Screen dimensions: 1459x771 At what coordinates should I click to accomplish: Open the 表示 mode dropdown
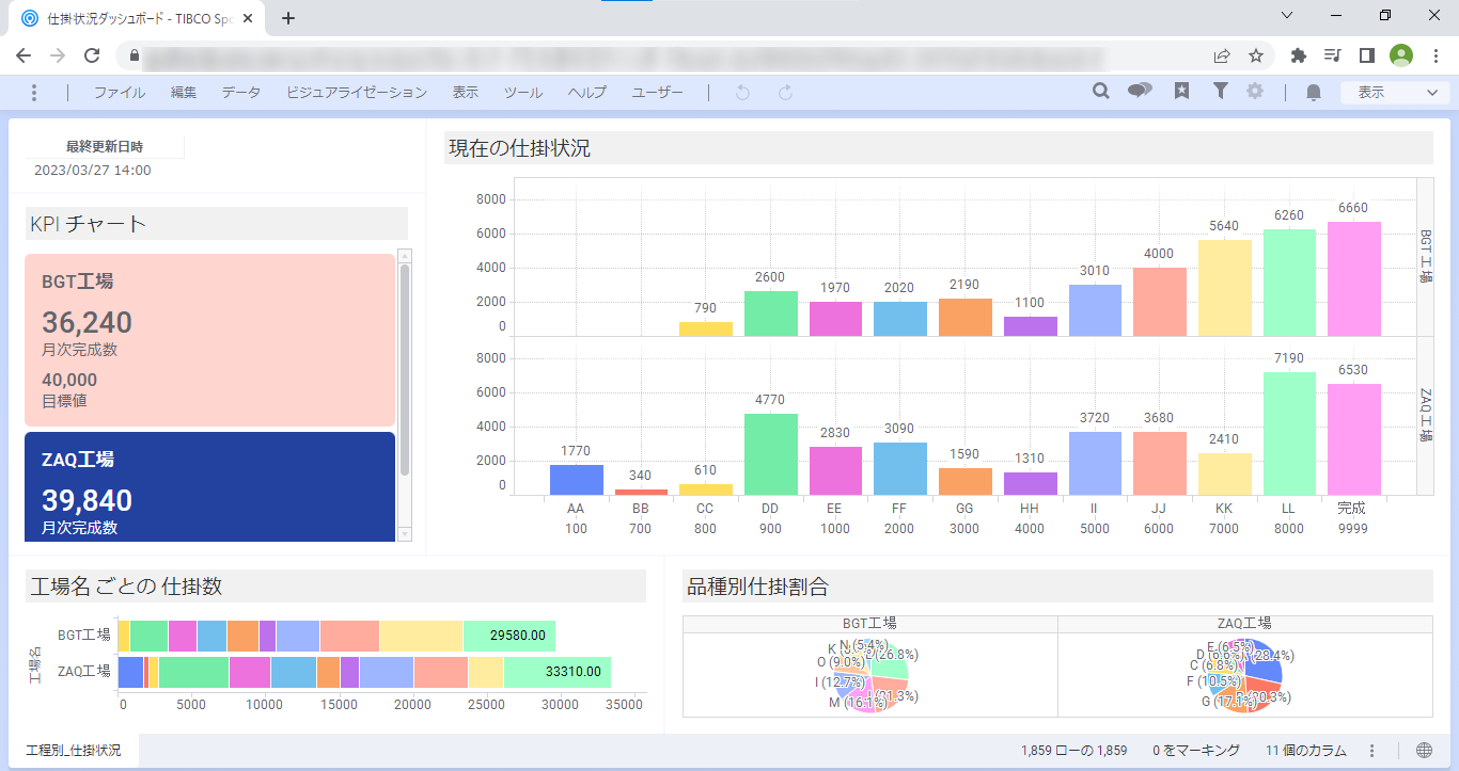click(1395, 92)
